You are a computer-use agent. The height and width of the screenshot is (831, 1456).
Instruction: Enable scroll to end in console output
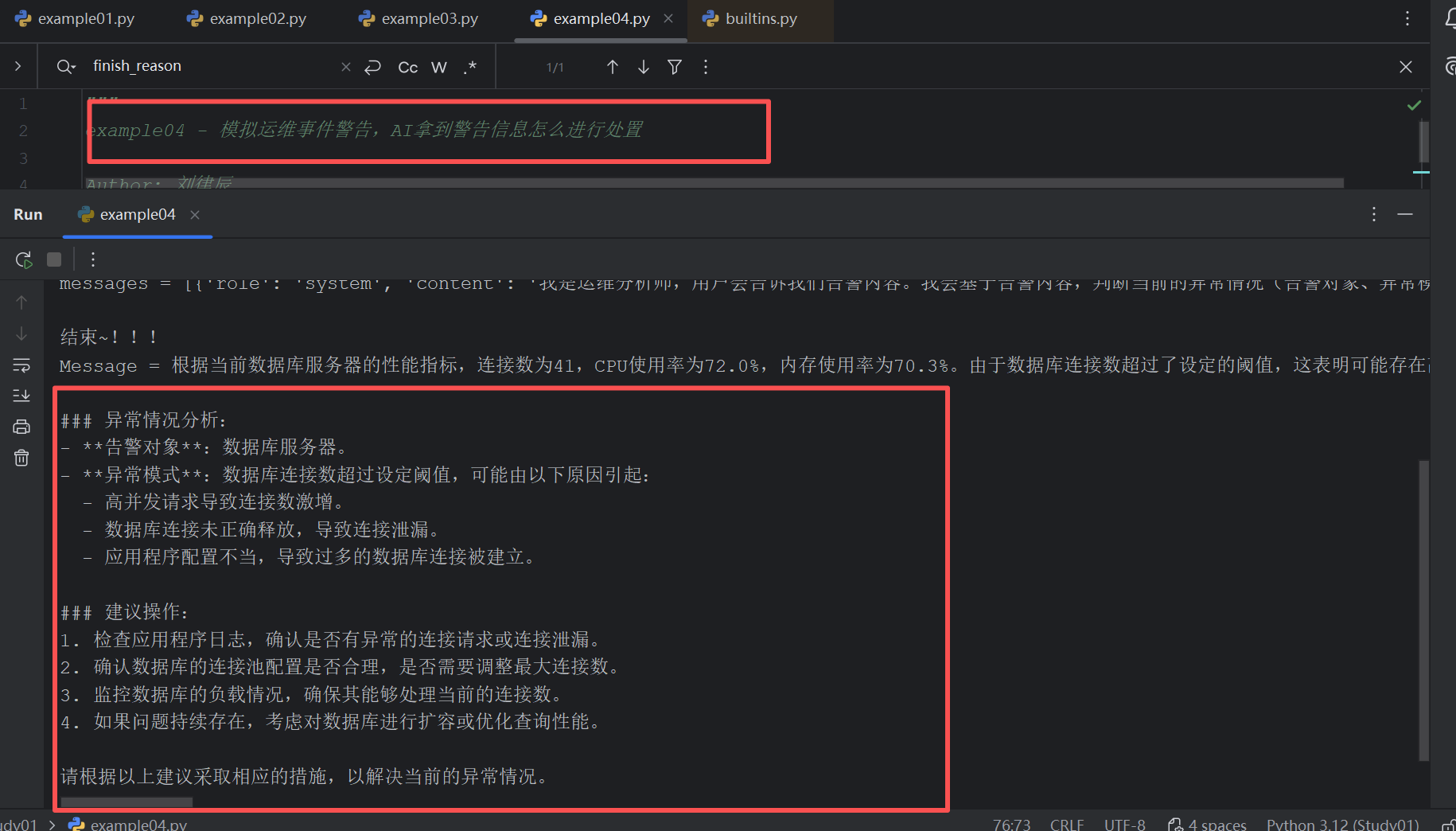[21, 395]
